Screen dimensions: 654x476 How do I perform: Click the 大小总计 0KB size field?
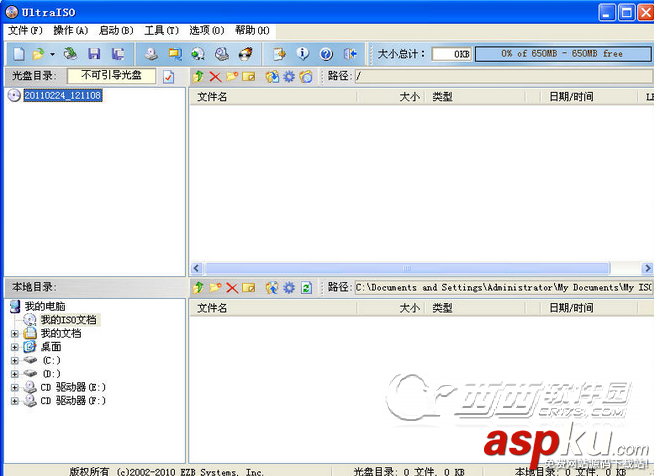pos(452,54)
